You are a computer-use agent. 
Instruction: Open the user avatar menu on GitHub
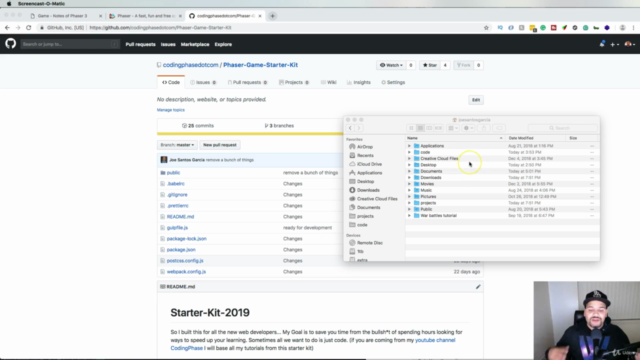629,44
